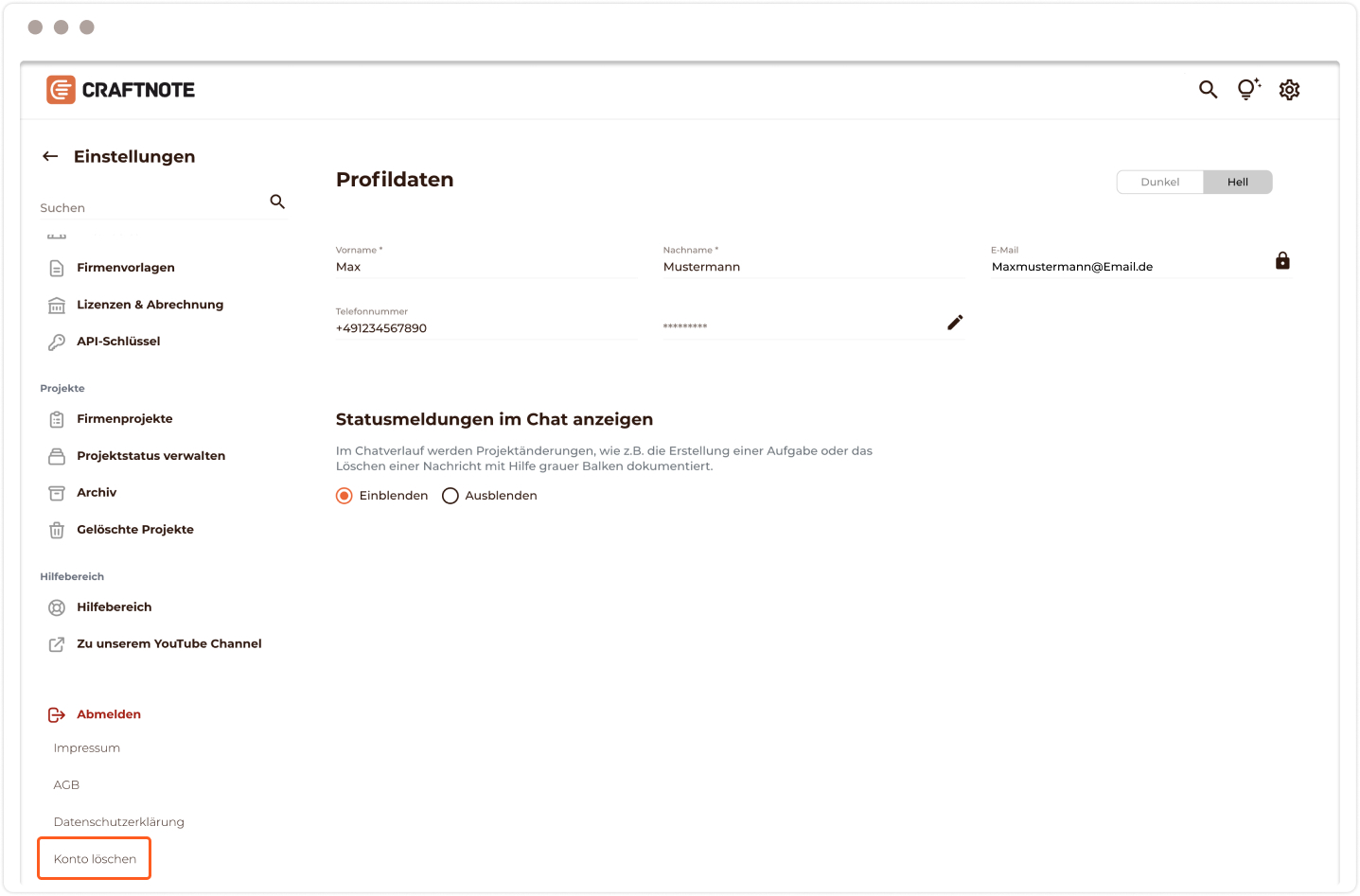Screen dimensions: 1360x896
Task: Open the AGB link
Action: (66, 785)
